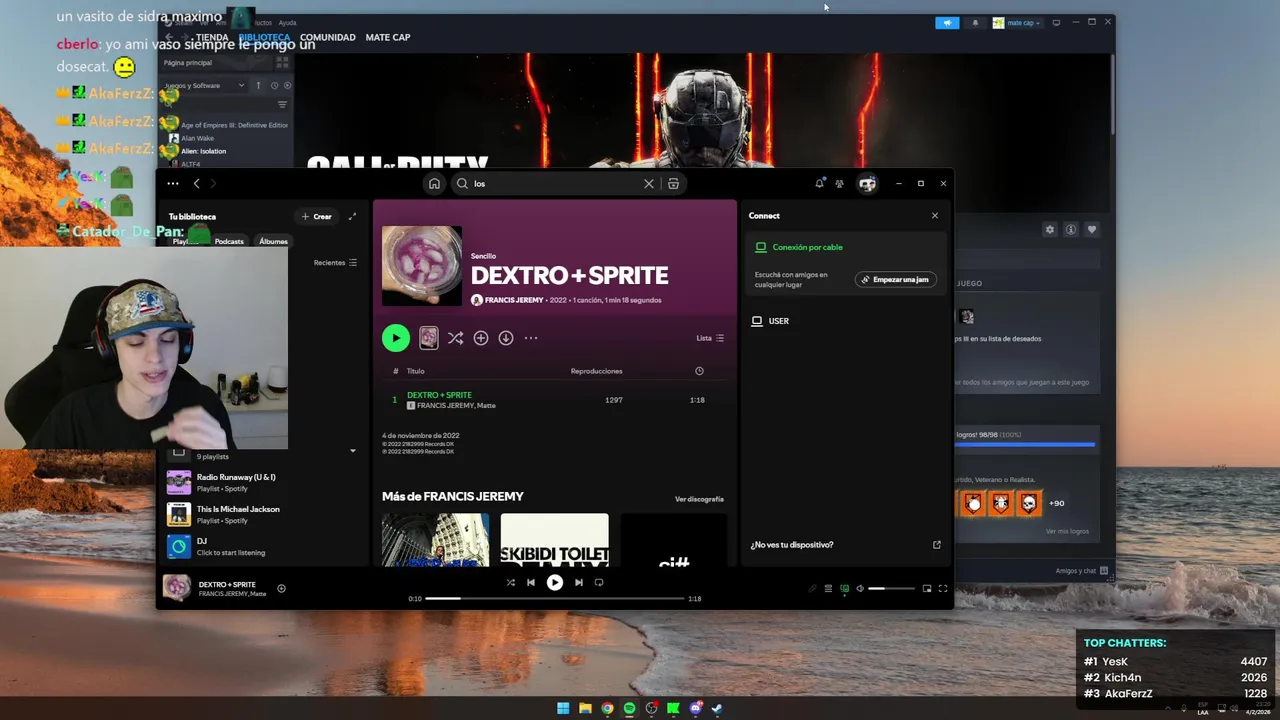Open COMUNIDAD tab in Steam window

pos(328,37)
